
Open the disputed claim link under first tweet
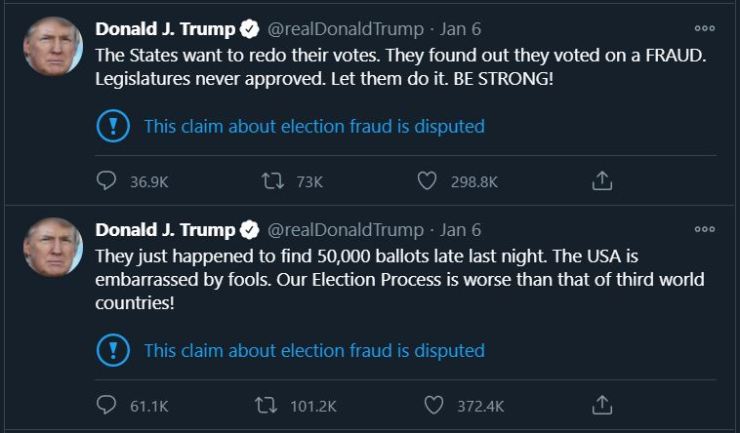point(314,126)
